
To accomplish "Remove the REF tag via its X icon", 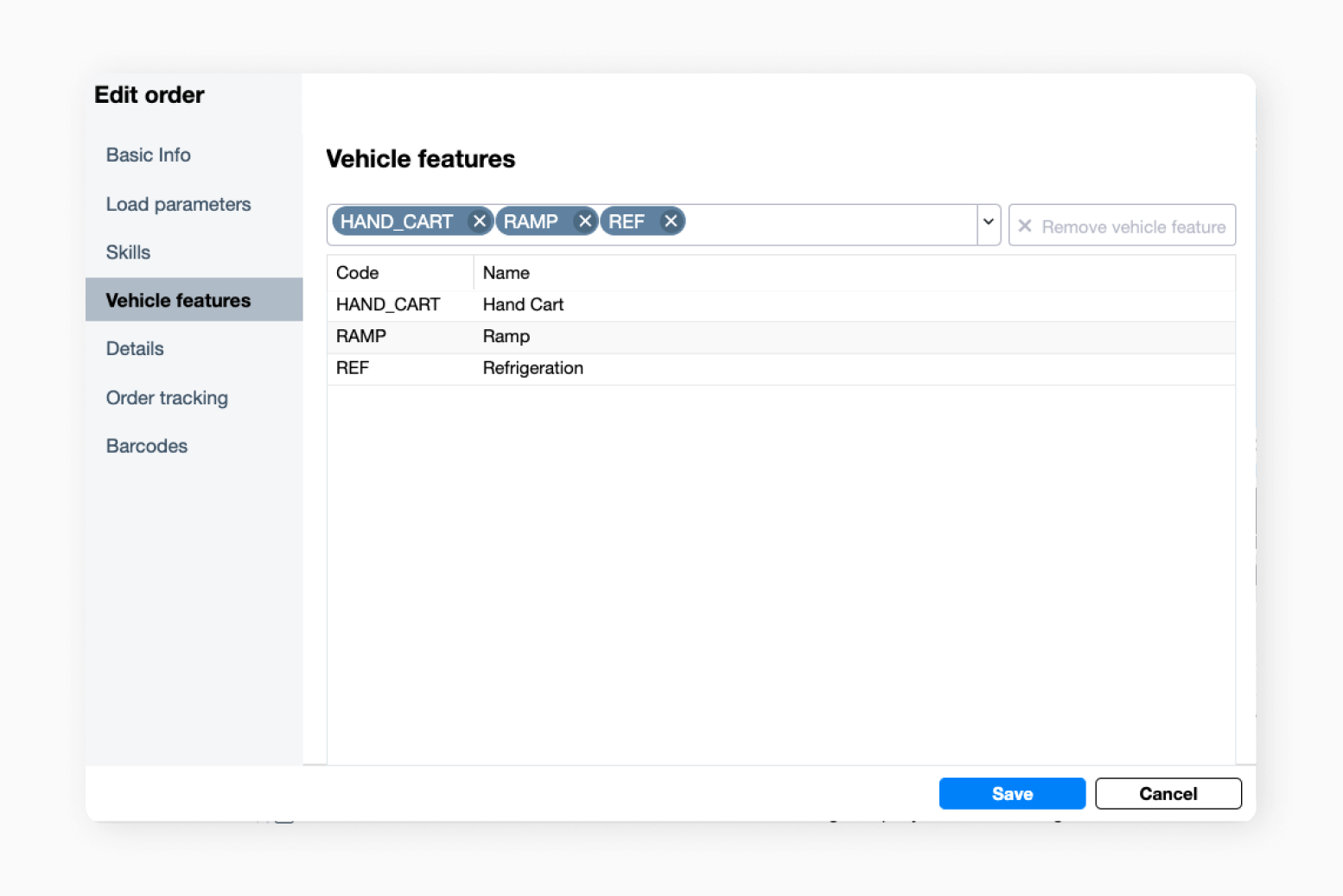I will (671, 221).
